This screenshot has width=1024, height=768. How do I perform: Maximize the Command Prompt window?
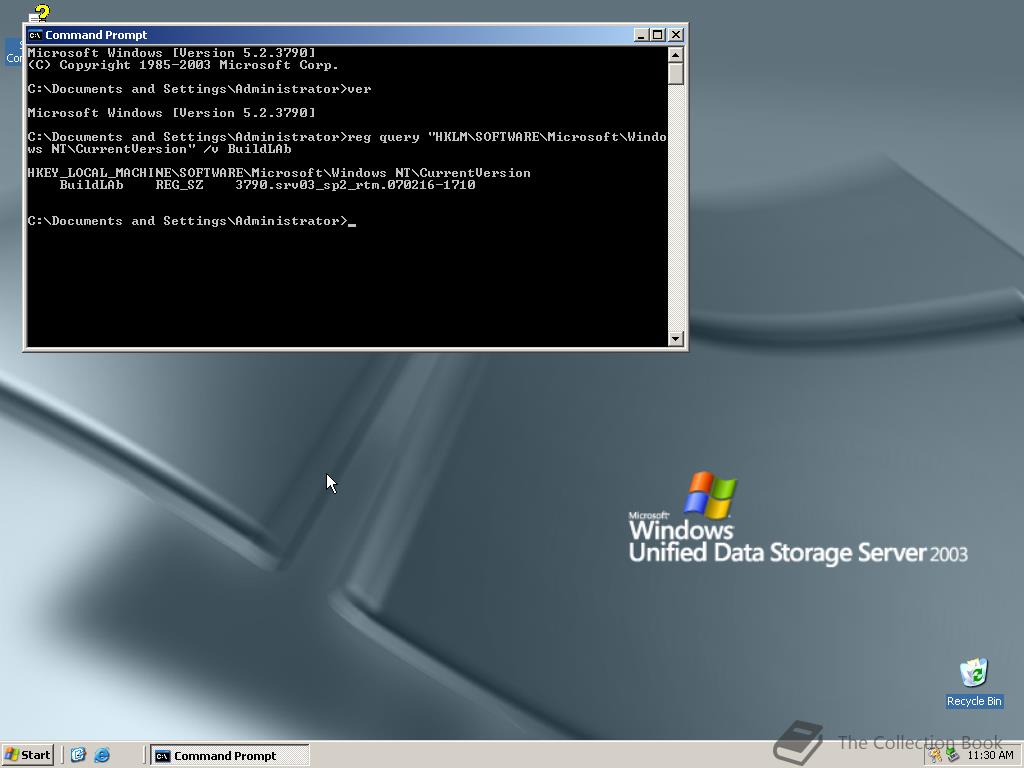pos(658,35)
